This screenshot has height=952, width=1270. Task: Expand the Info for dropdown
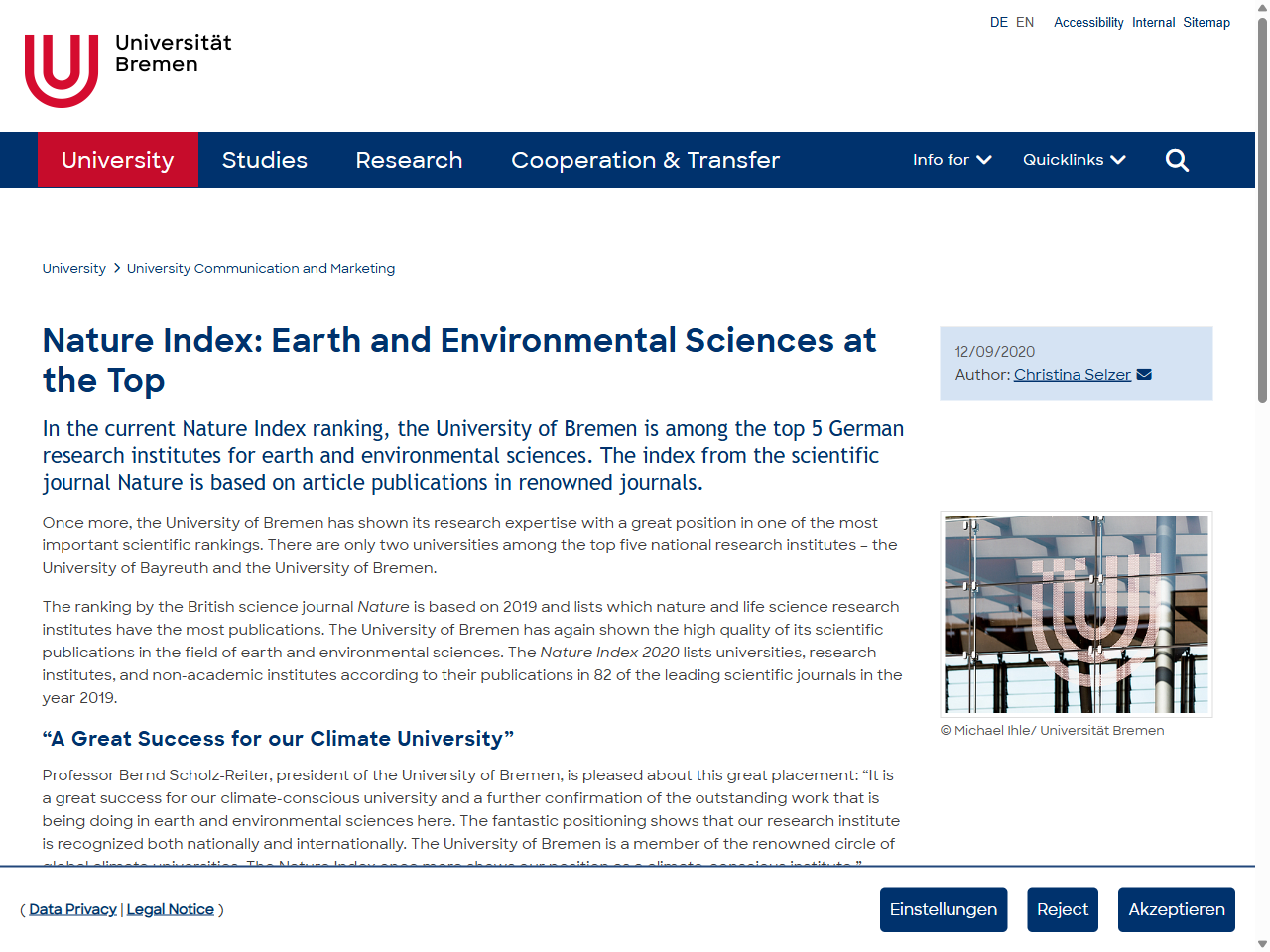[952, 160]
